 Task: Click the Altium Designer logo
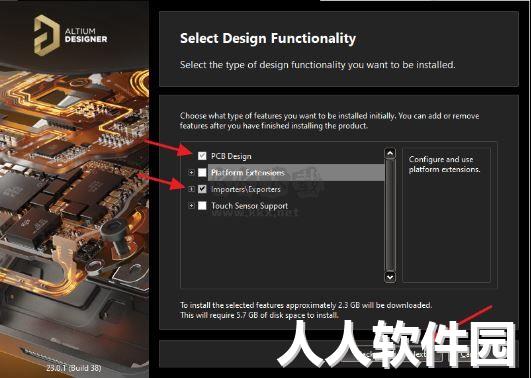[x=70, y=35]
